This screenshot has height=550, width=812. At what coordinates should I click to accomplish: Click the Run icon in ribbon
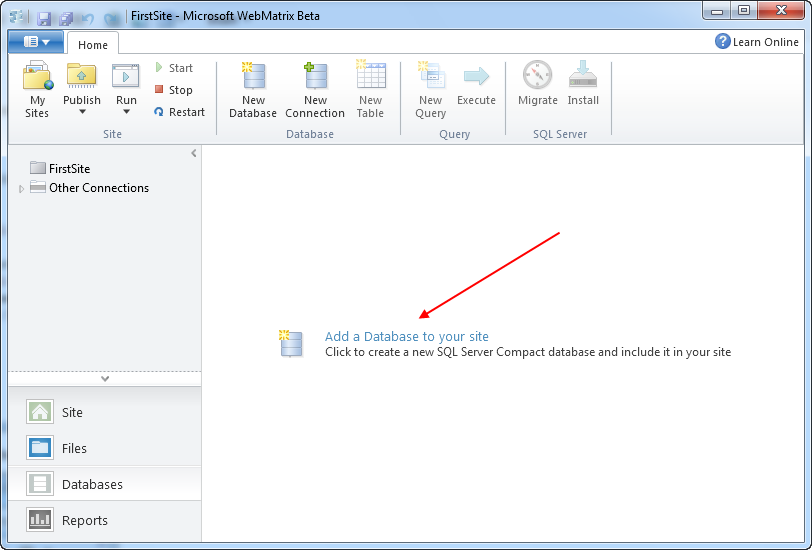point(126,76)
